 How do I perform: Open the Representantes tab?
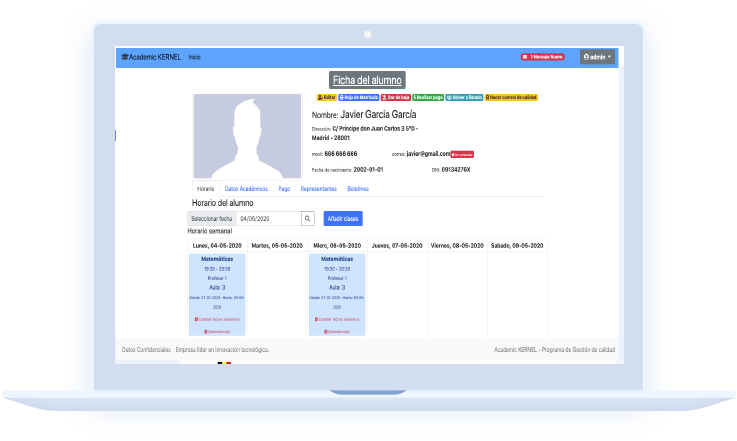[319, 188]
